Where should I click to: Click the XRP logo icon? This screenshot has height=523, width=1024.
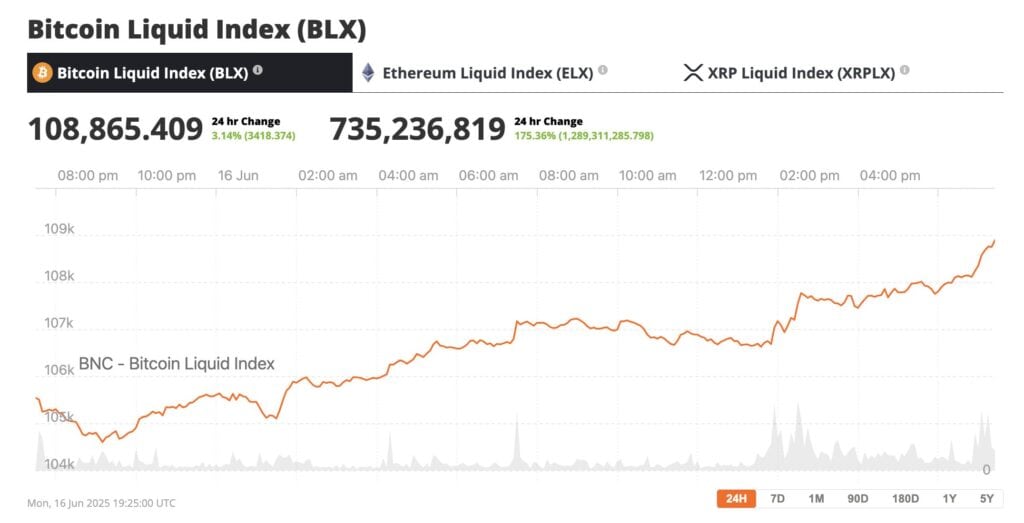(693, 73)
